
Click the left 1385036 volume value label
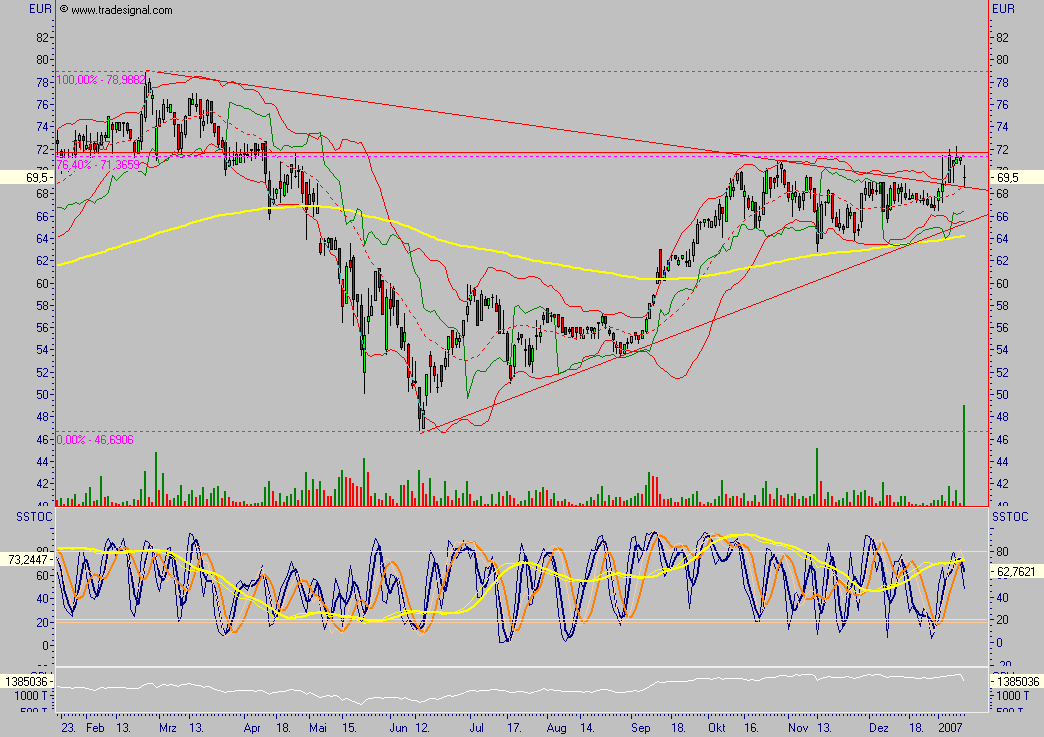click(27, 680)
